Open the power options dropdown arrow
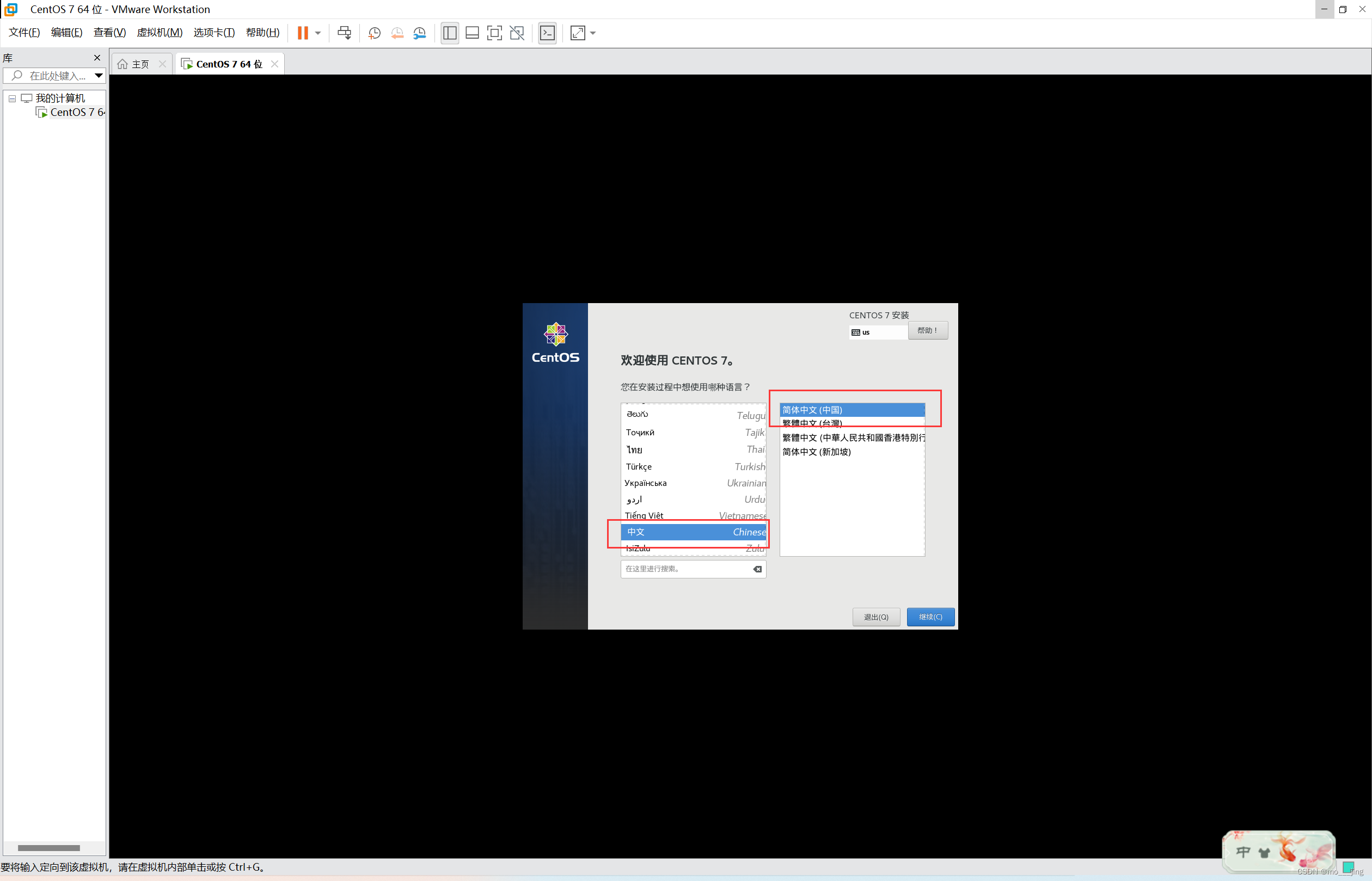This screenshot has height=881, width=1372. coord(318,33)
